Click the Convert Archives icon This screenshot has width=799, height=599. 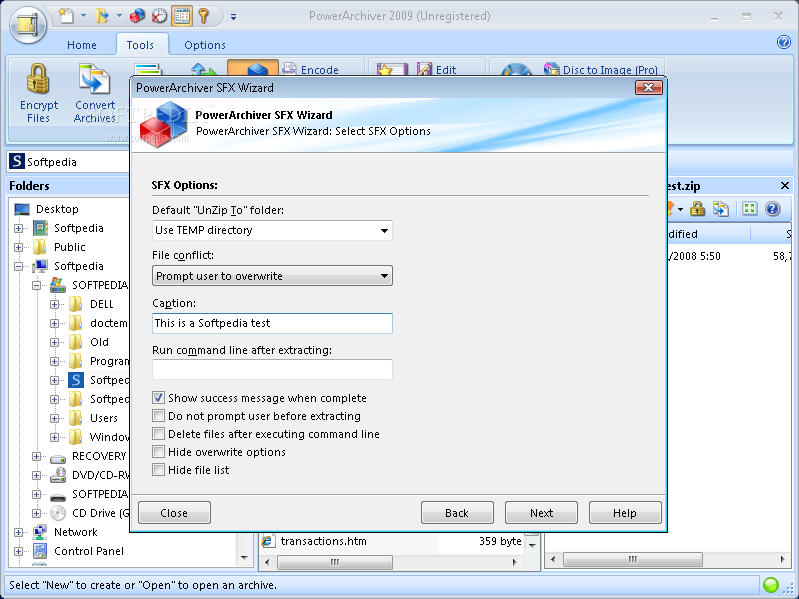94,79
